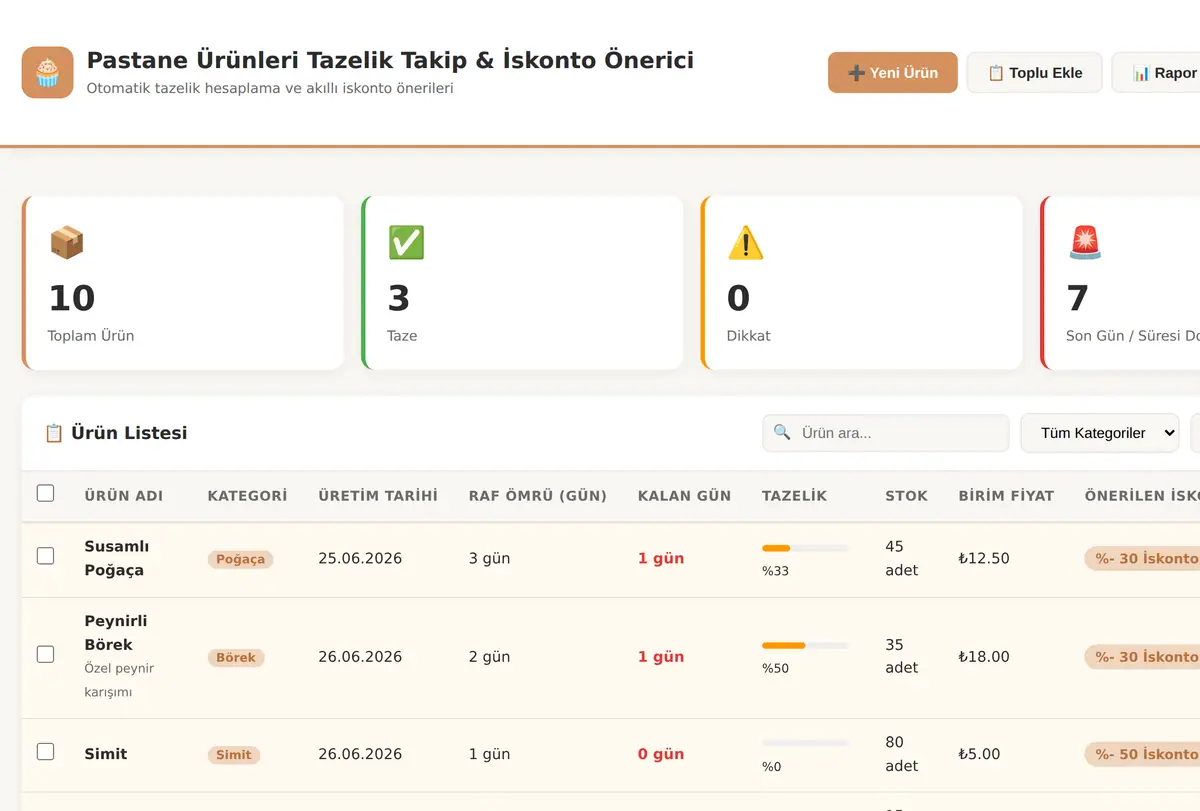Viewport: 1200px width, 811px height.
Task: Click the Peynirli Börek freshness bar at %50
Action: click(805, 646)
